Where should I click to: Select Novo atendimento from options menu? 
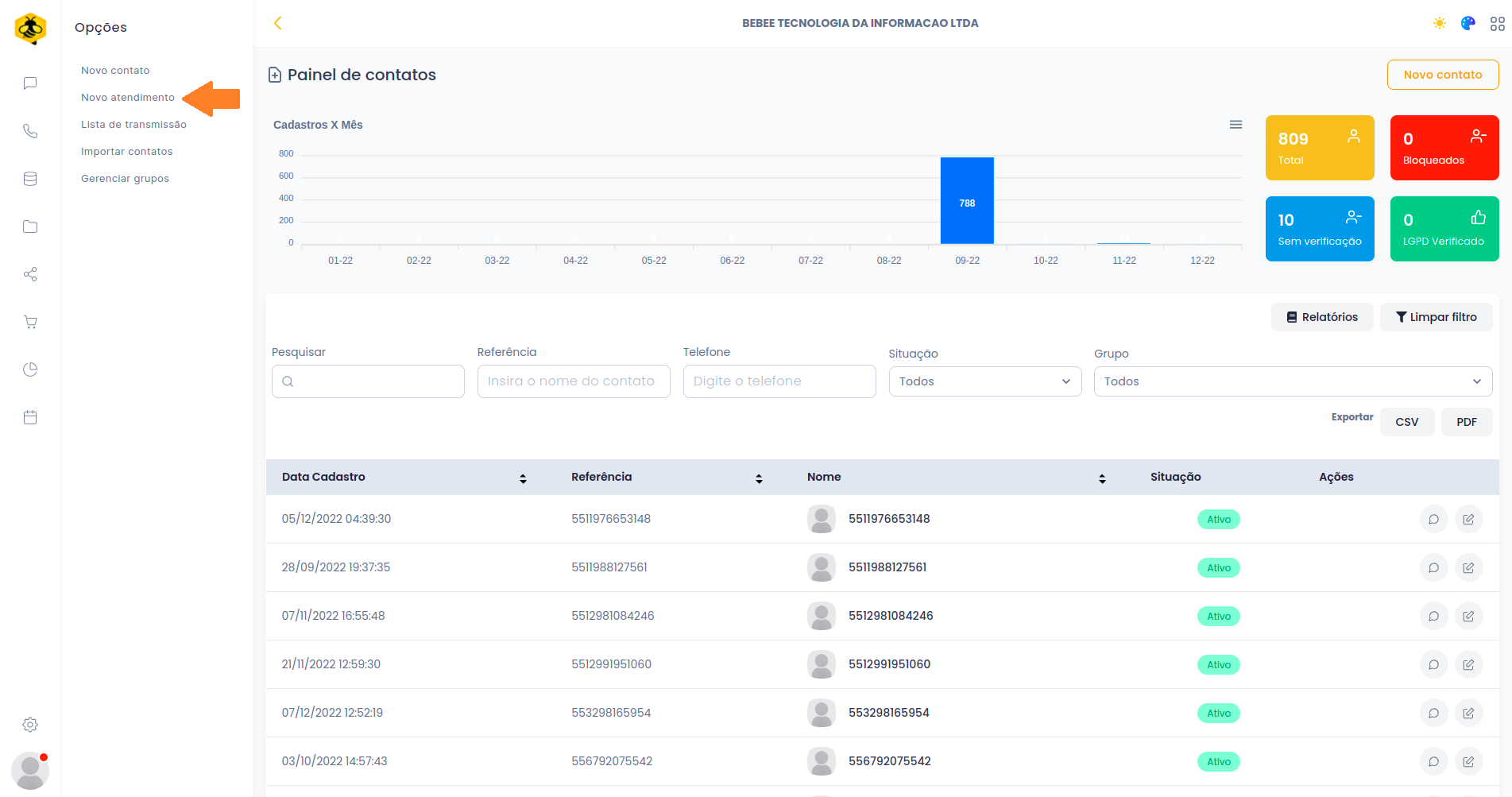(128, 98)
